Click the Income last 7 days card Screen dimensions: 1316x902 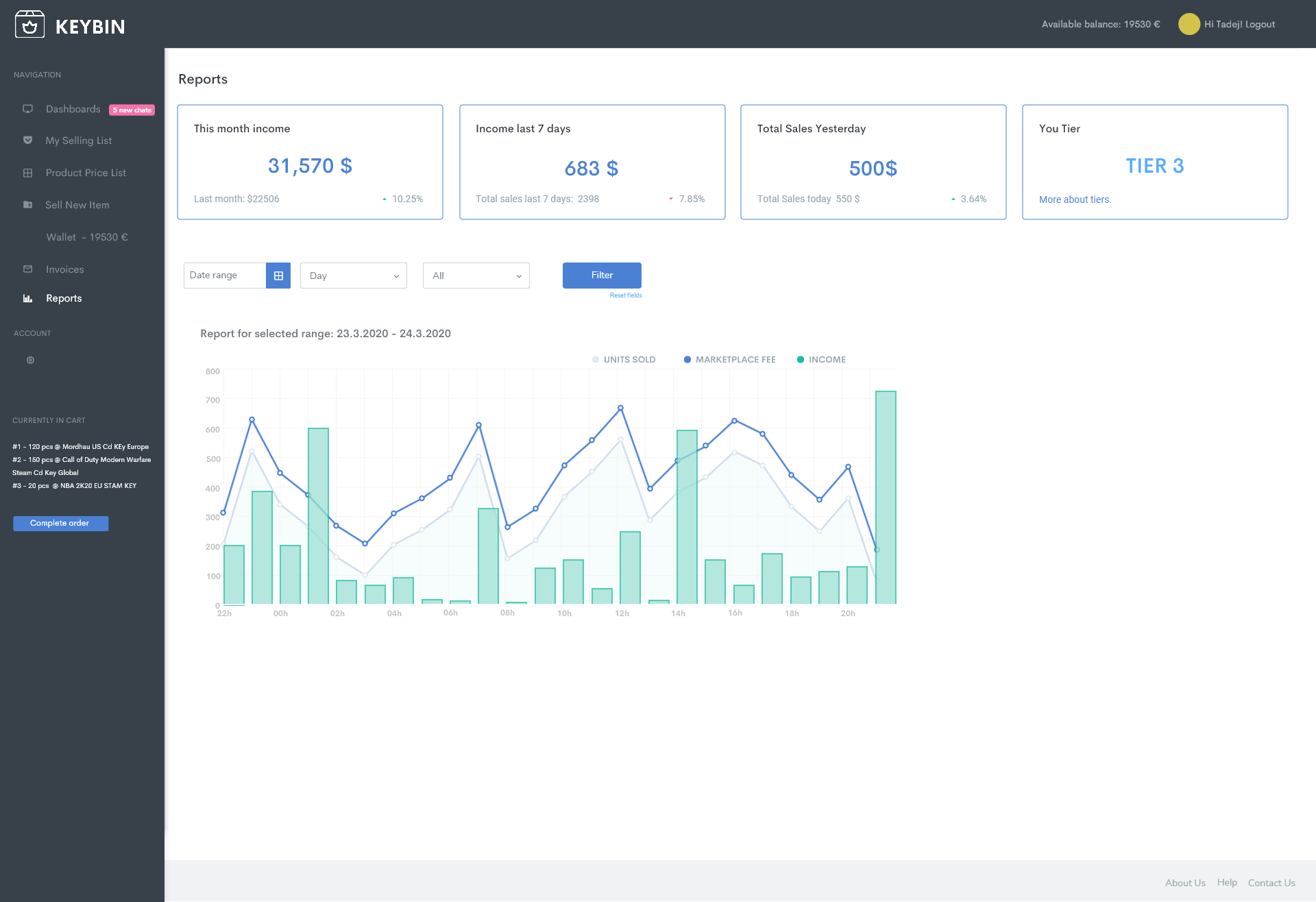[592, 162]
